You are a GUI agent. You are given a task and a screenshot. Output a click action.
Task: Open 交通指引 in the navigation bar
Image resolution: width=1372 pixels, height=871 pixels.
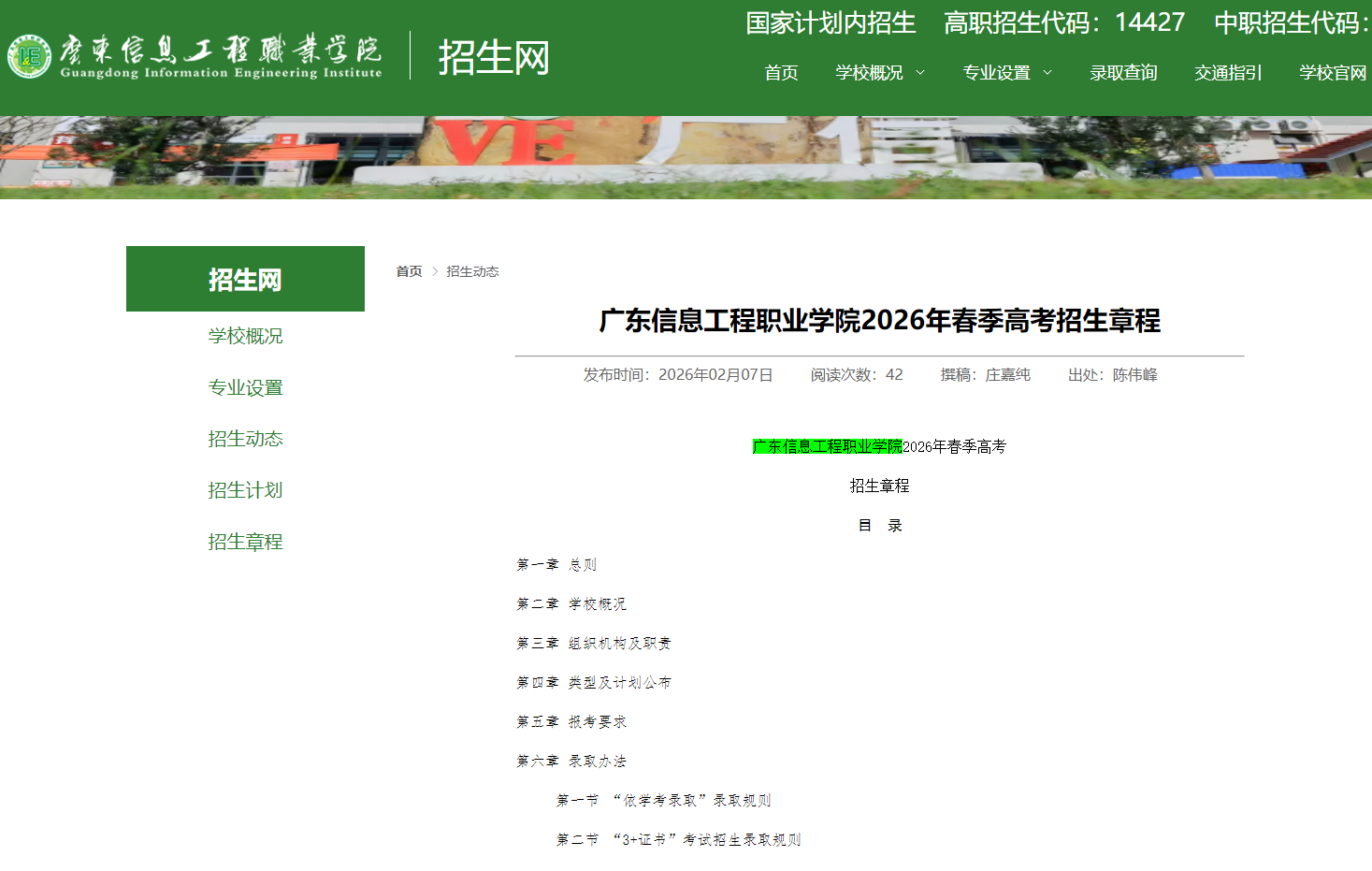click(1227, 72)
